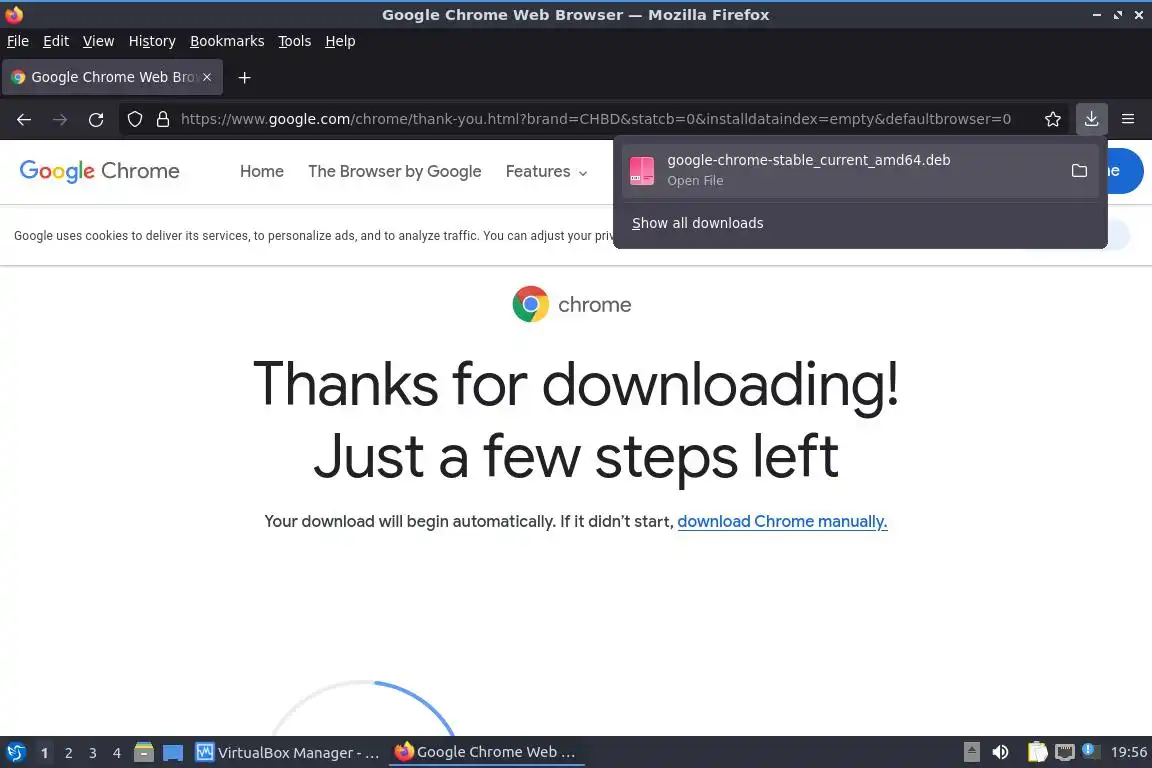Click Show all downloads
This screenshot has height=768, width=1152.
tap(697, 223)
